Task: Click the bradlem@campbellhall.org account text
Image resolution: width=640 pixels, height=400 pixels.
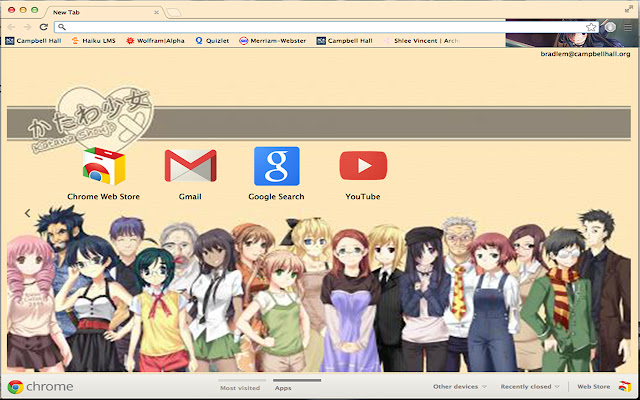Action: (x=585, y=54)
